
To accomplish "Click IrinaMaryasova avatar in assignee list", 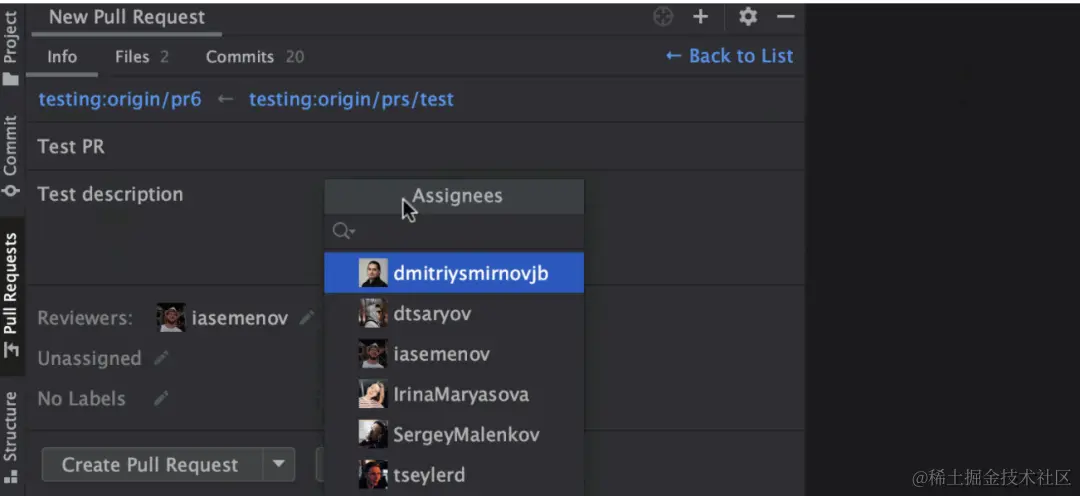I will click(373, 394).
